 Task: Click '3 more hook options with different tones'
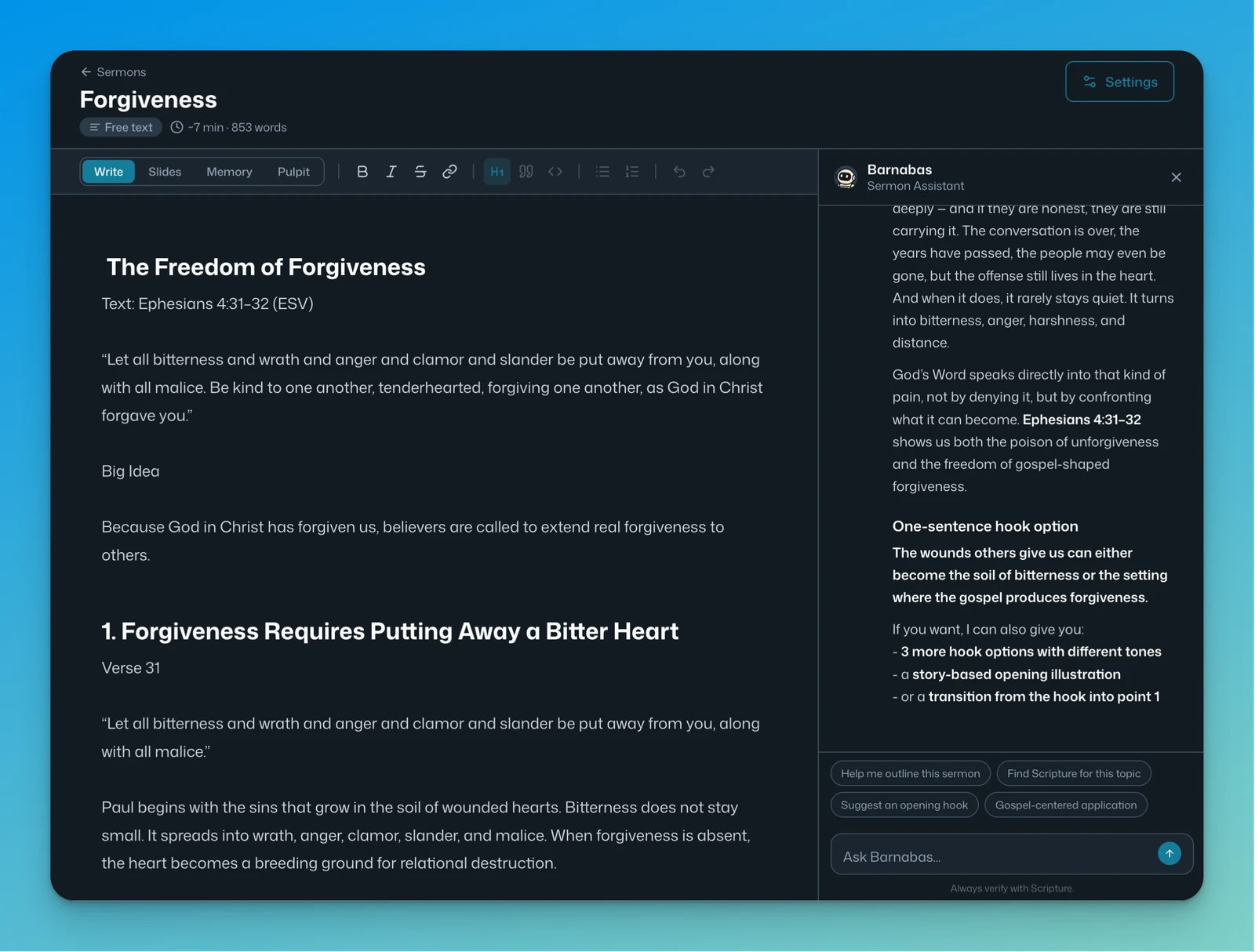point(1031,652)
